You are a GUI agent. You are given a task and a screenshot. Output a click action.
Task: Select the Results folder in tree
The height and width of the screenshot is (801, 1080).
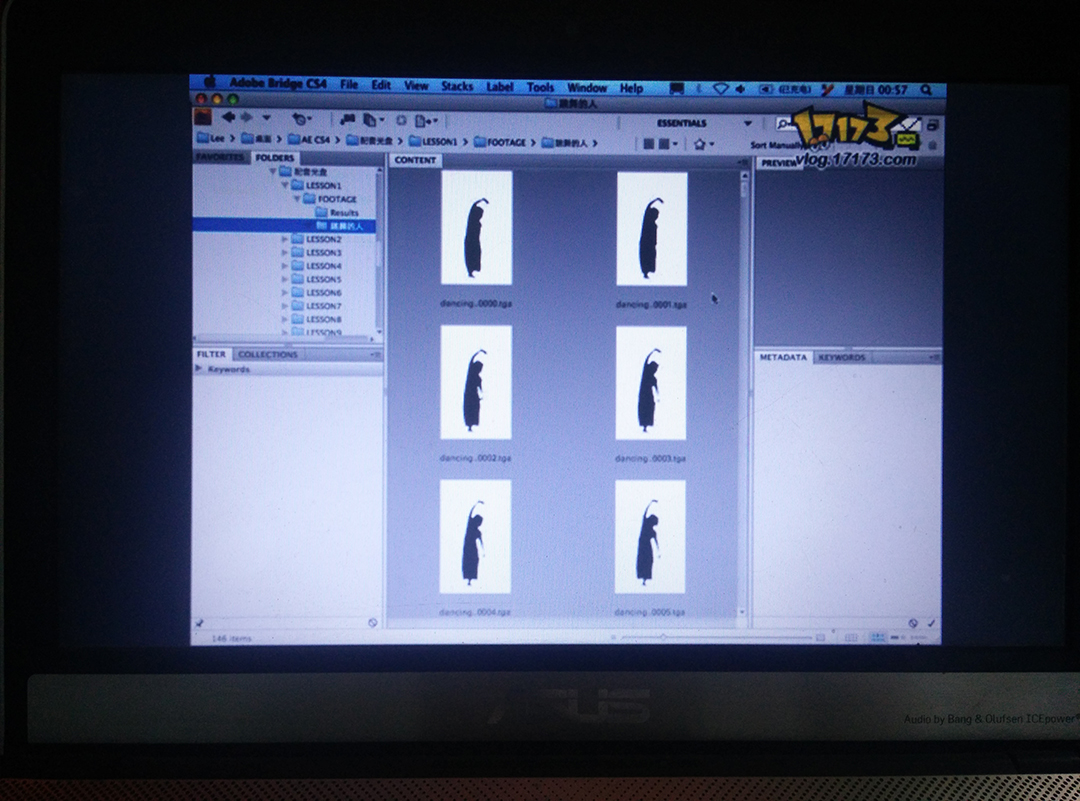[x=338, y=212]
